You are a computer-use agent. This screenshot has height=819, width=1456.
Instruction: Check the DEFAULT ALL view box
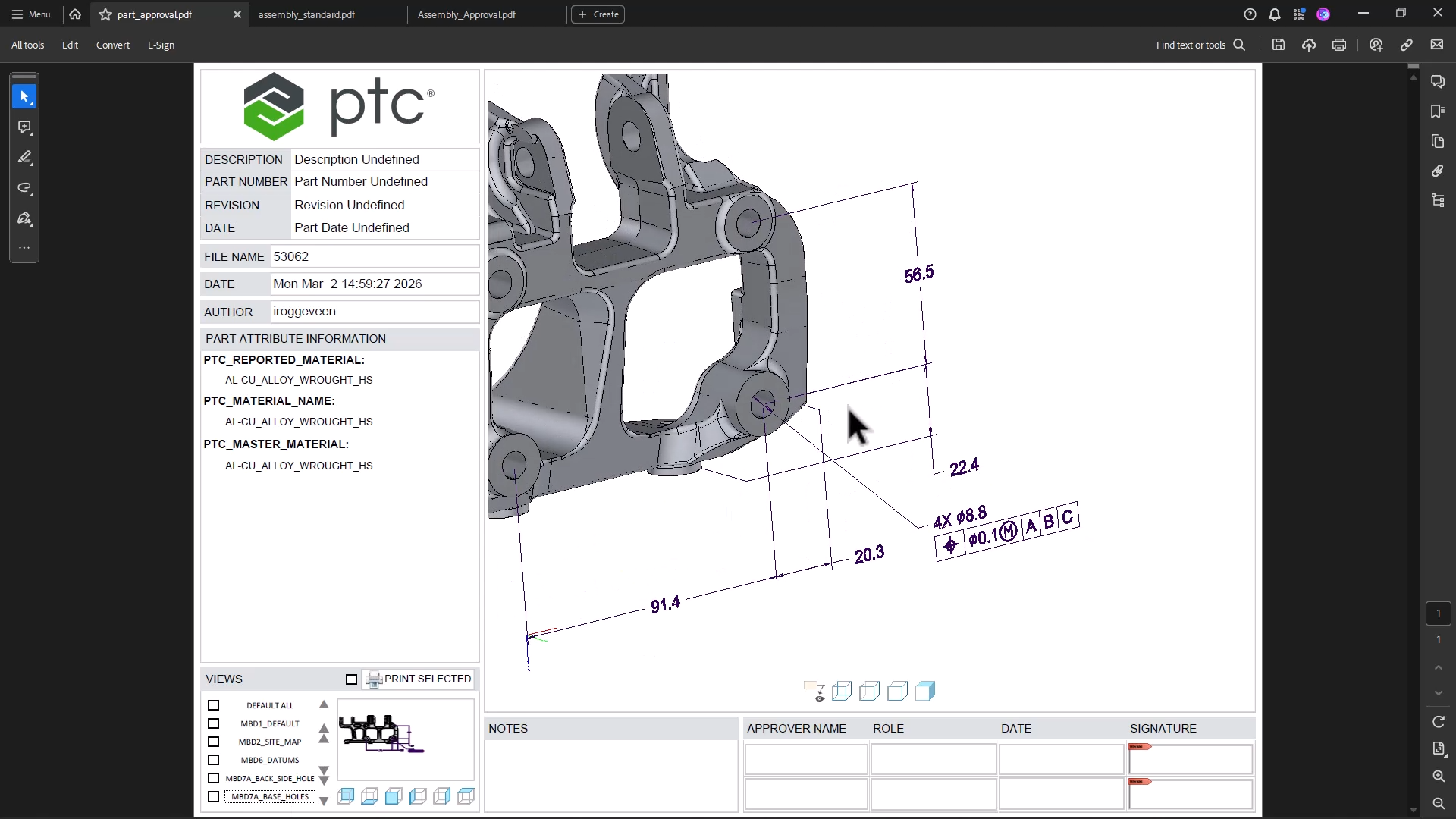[x=214, y=705]
